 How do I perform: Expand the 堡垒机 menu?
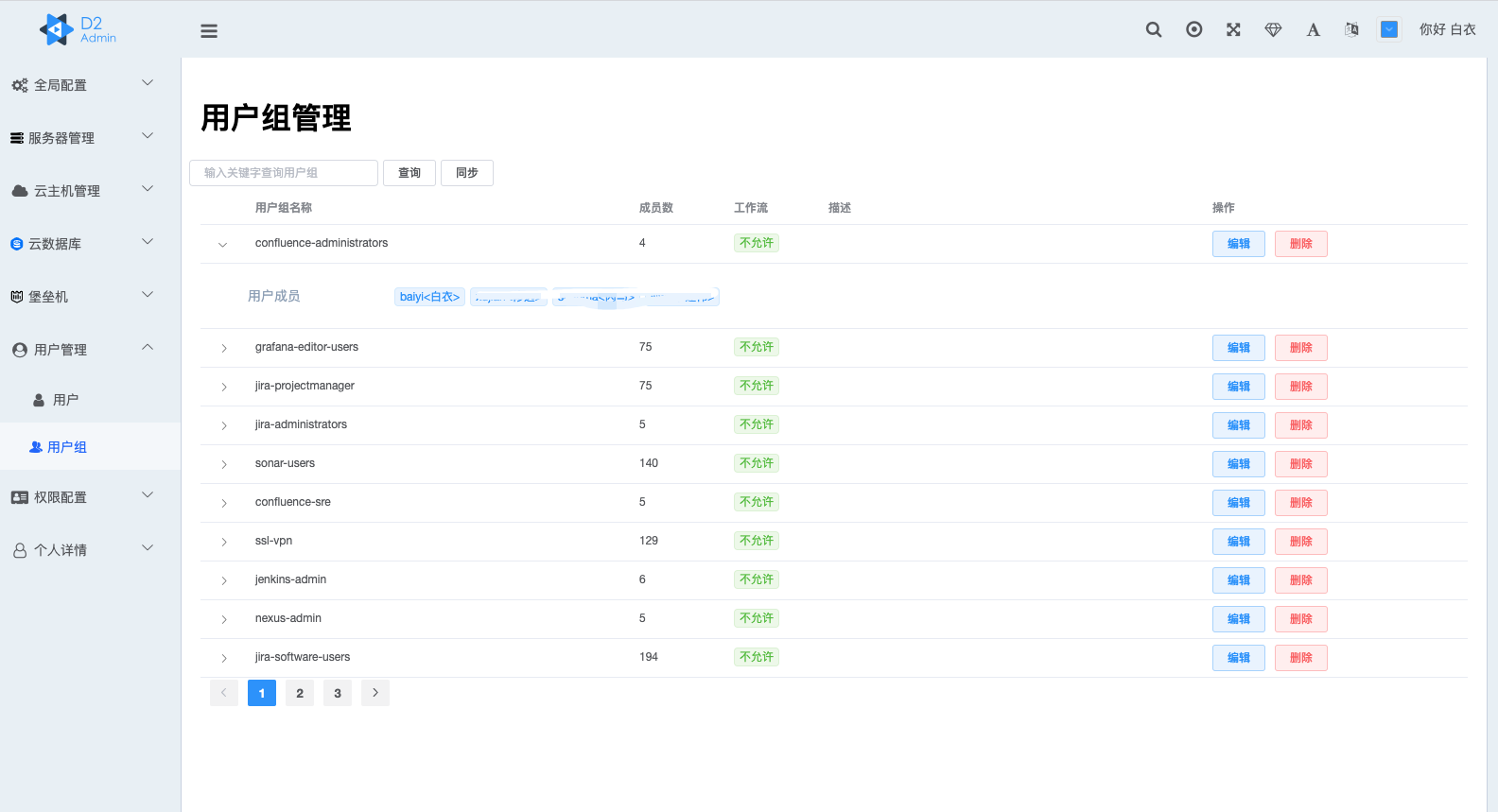point(90,296)
